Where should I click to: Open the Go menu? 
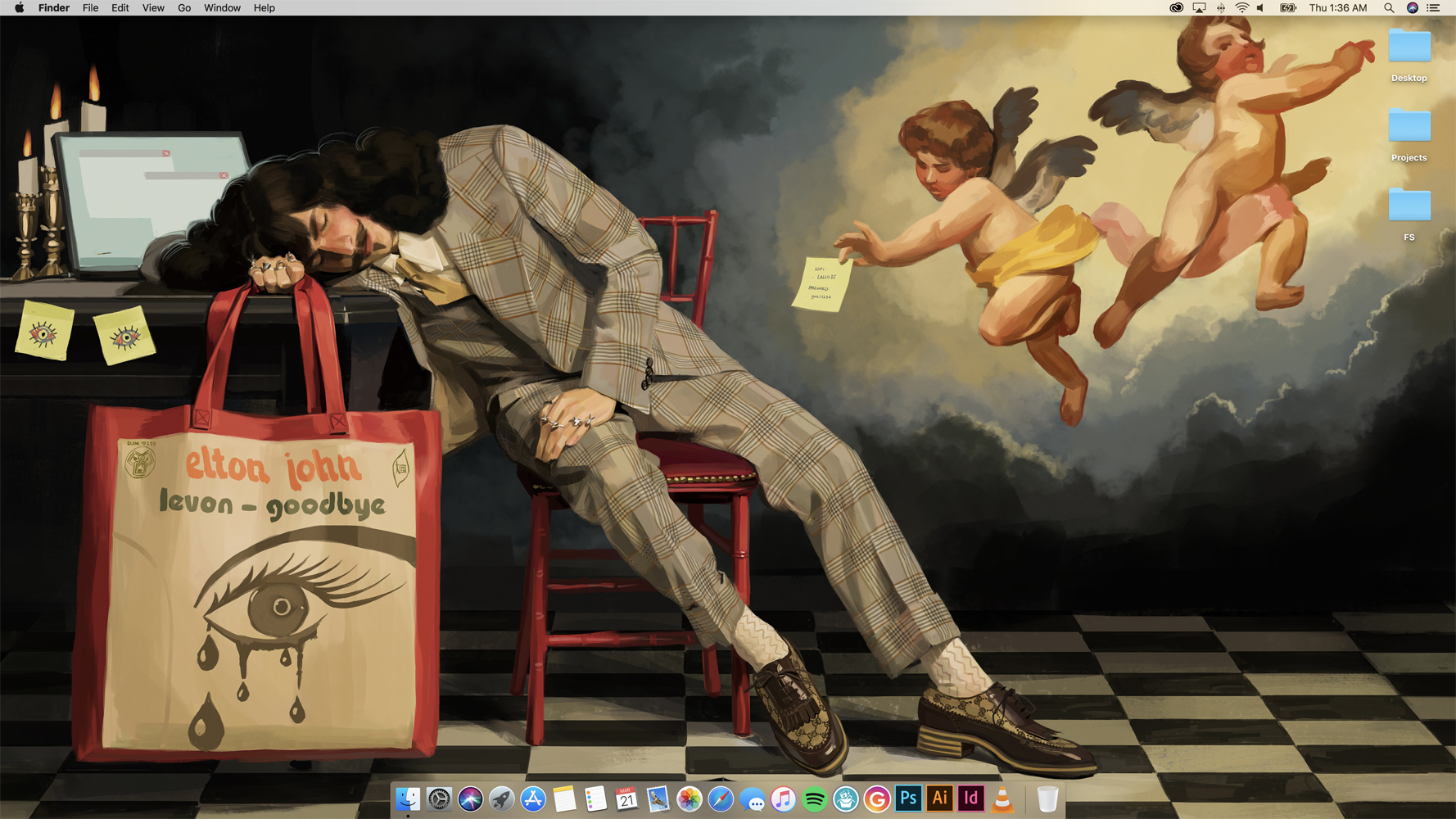coord(184,7)
